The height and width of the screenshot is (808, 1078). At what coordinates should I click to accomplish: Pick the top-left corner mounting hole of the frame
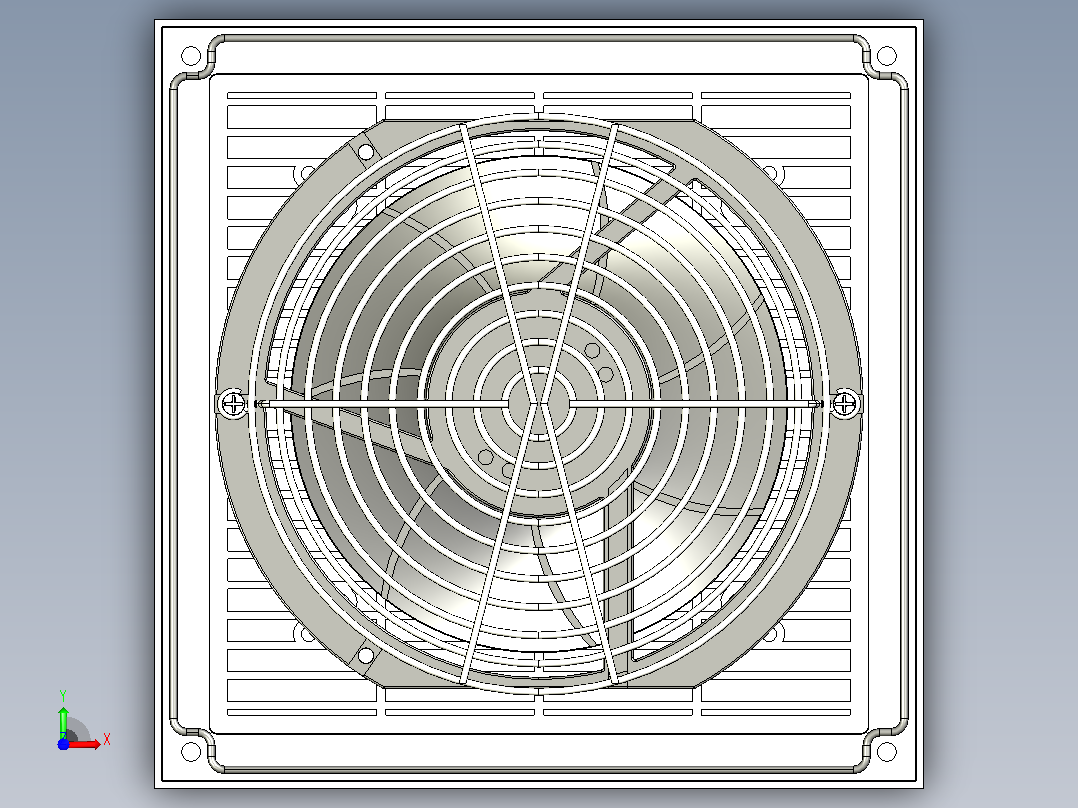click(190, 56)
